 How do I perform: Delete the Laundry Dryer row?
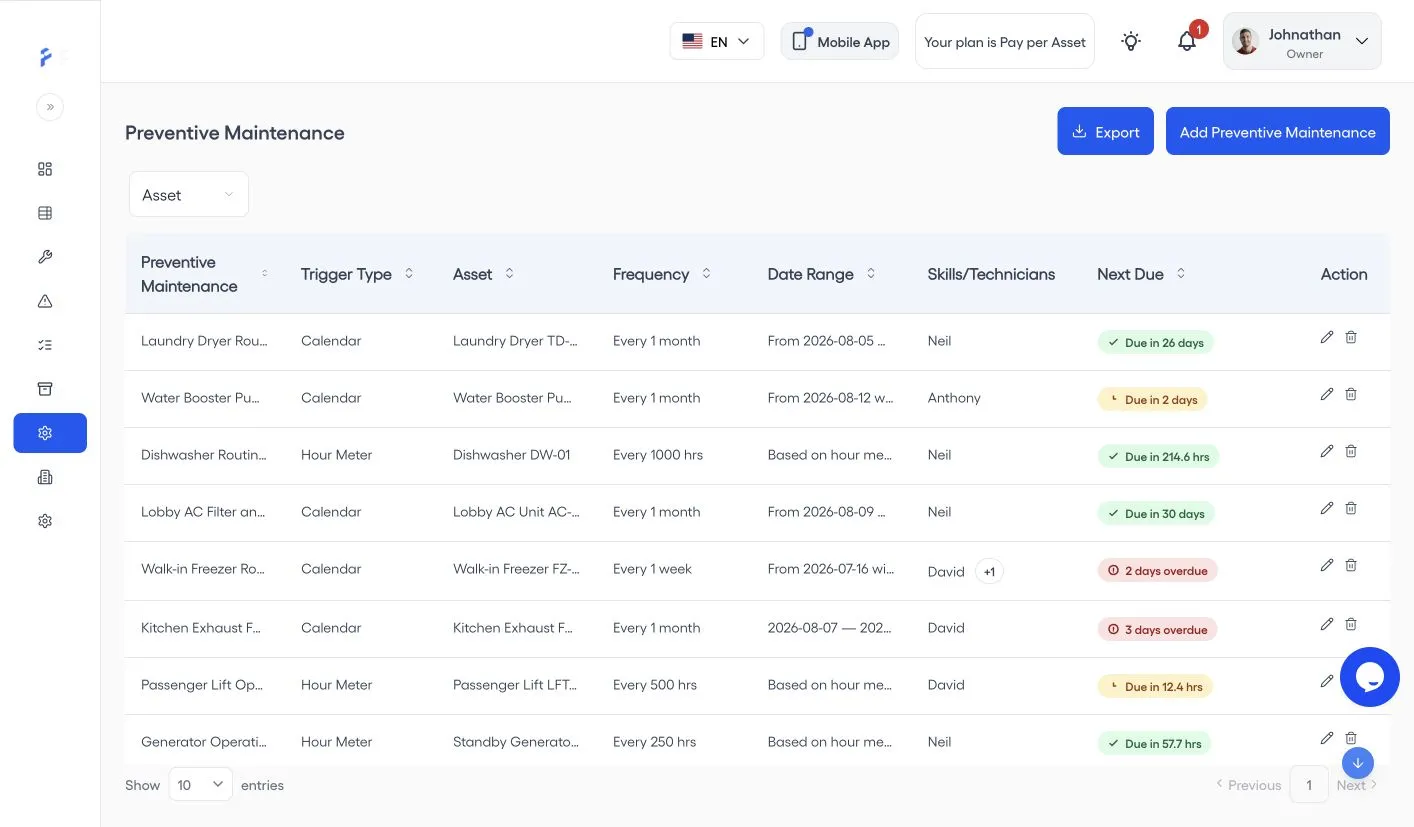1351,337
